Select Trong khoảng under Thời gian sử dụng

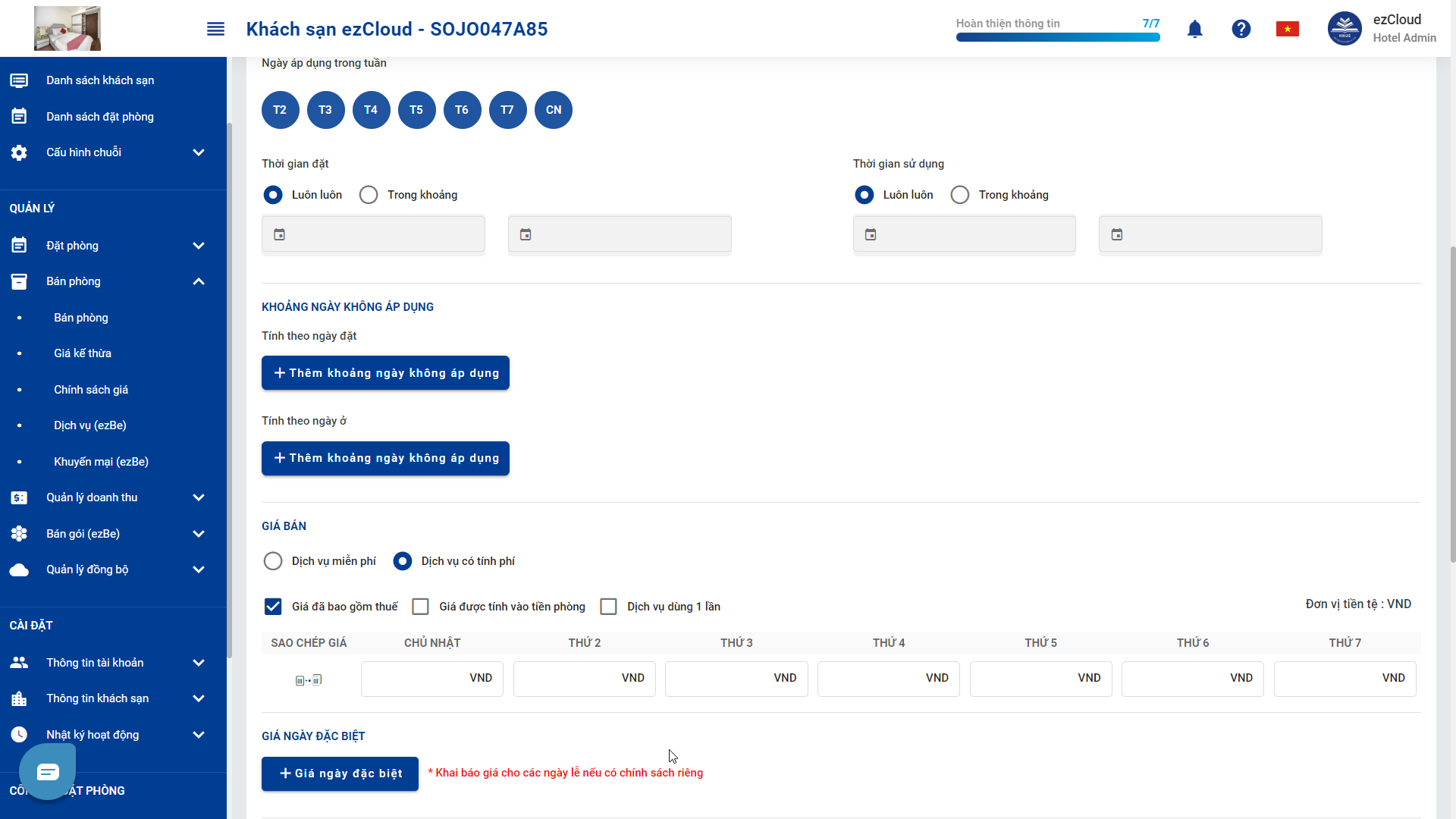960,195
